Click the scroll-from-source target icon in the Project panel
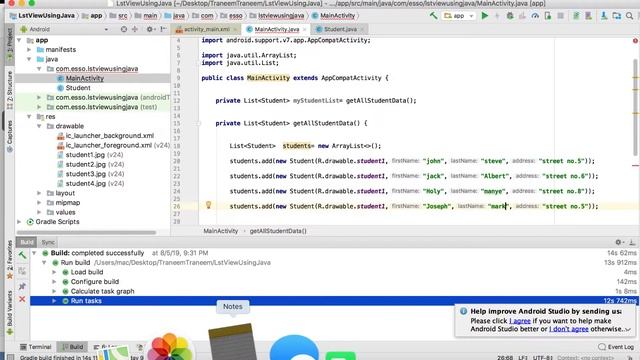This screenshot has width=640, height=360. point(124,29)
